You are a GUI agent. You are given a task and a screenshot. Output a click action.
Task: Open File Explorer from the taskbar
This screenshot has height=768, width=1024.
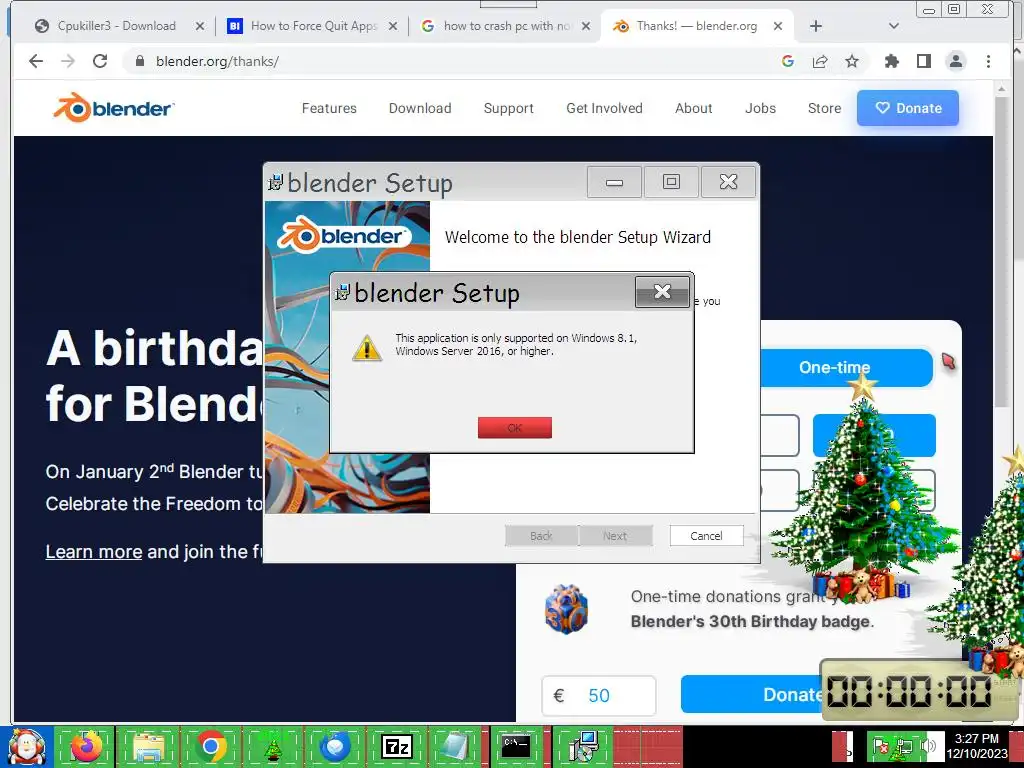(x=148, y=746)
